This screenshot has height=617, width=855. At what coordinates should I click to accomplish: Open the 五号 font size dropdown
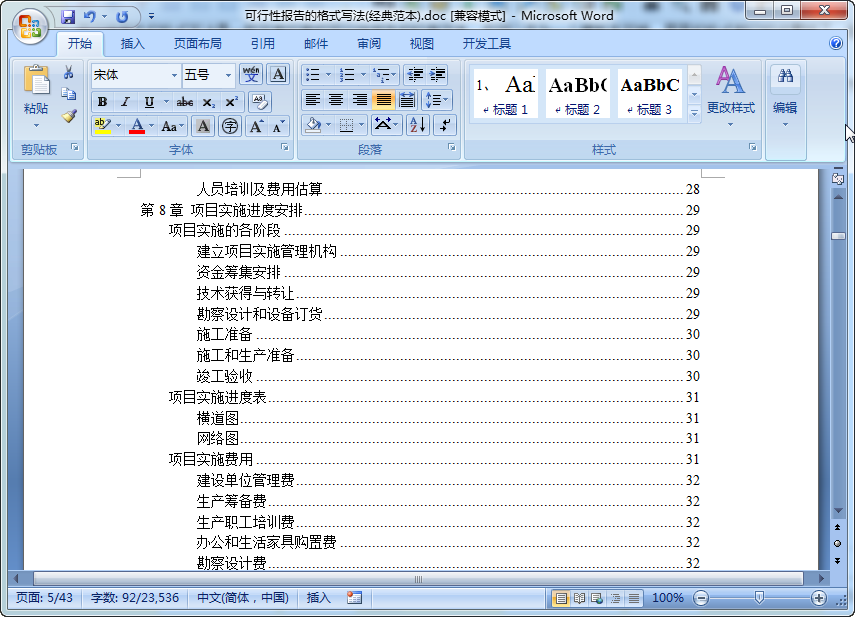(x=228, y=75)
